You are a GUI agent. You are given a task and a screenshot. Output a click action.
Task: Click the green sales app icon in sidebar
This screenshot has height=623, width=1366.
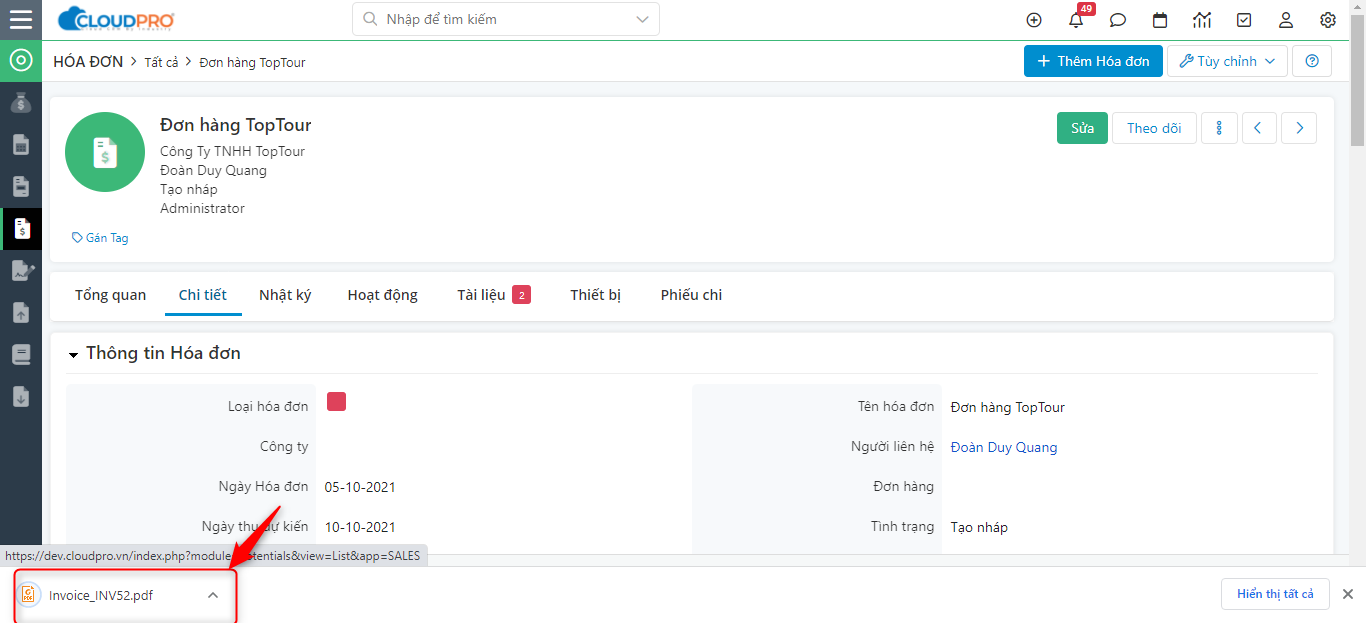[21, 61]
